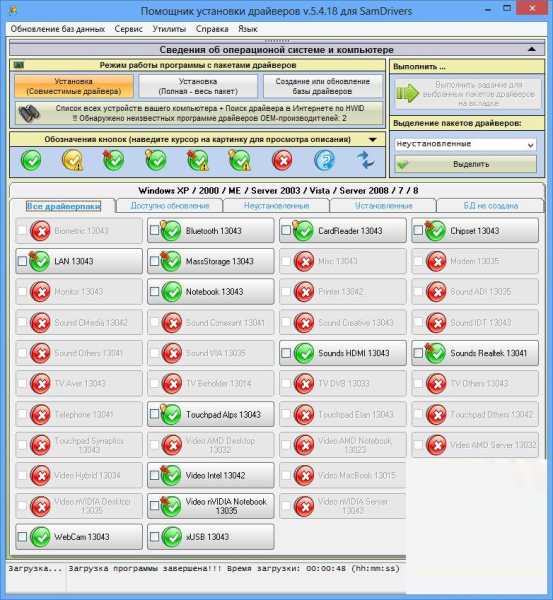Click the blue question mark legend icon
The width and height of the screenshot is (553, 600).
pos(324,160)
